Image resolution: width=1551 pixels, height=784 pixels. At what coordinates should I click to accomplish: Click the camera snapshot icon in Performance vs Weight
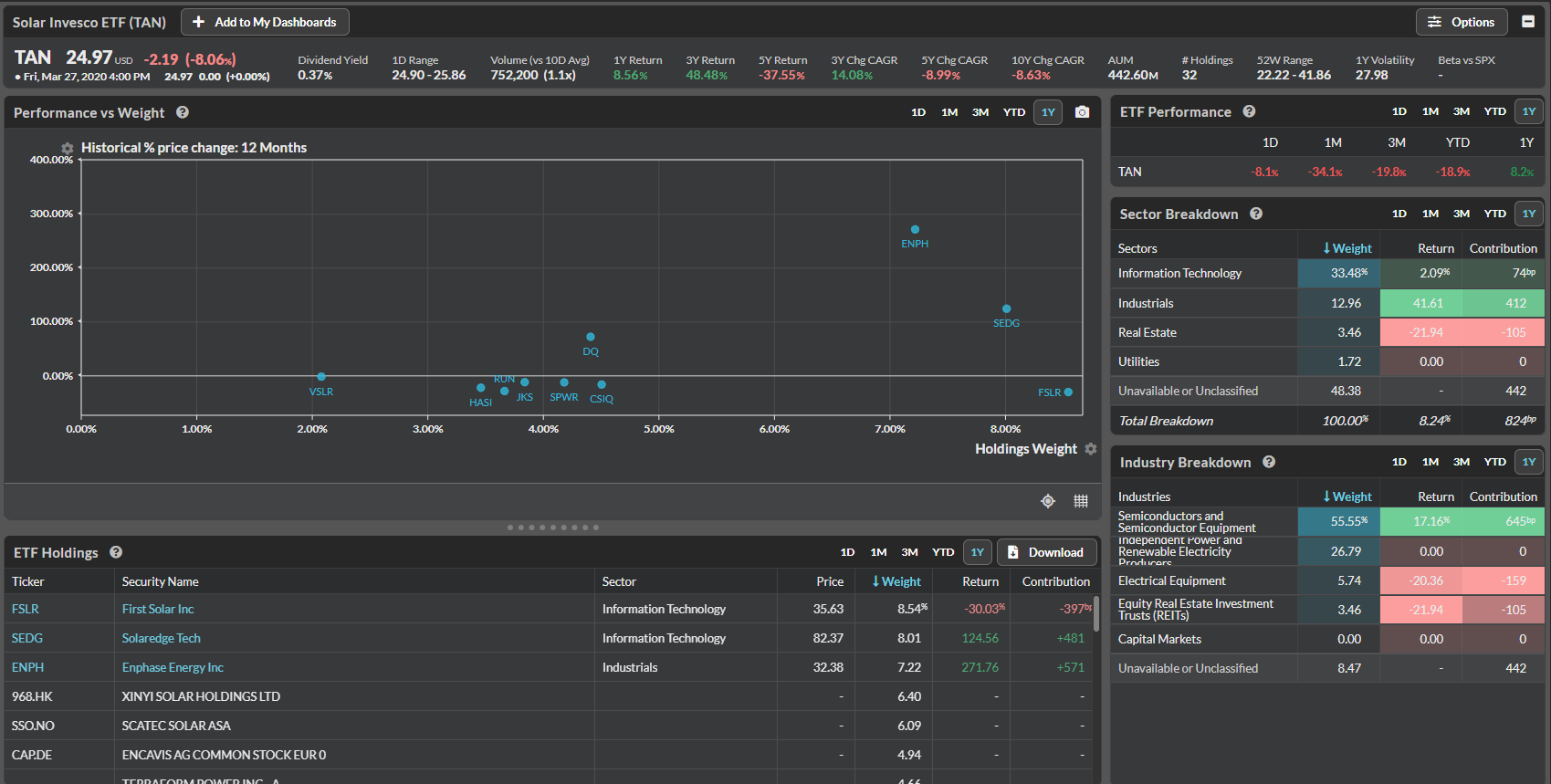[1082, 112]
